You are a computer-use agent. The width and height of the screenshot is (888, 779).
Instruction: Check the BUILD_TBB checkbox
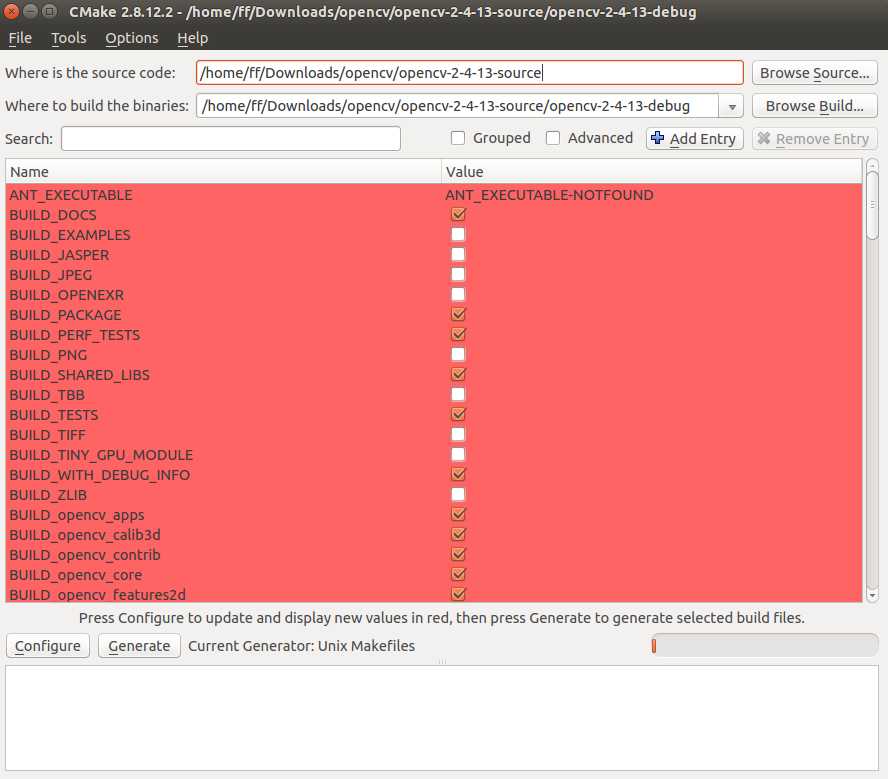pos(458,395)
